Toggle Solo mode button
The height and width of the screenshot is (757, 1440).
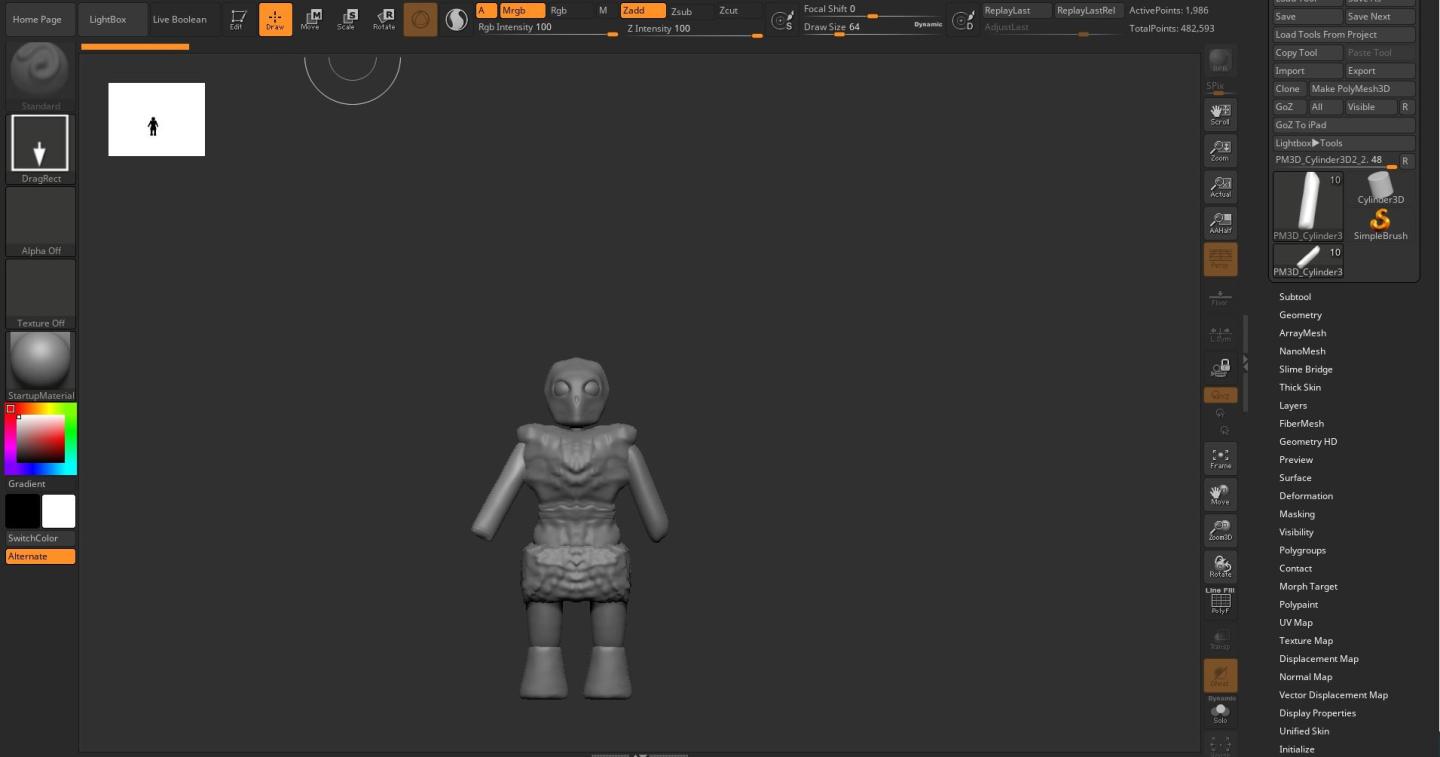point(1220,711)
